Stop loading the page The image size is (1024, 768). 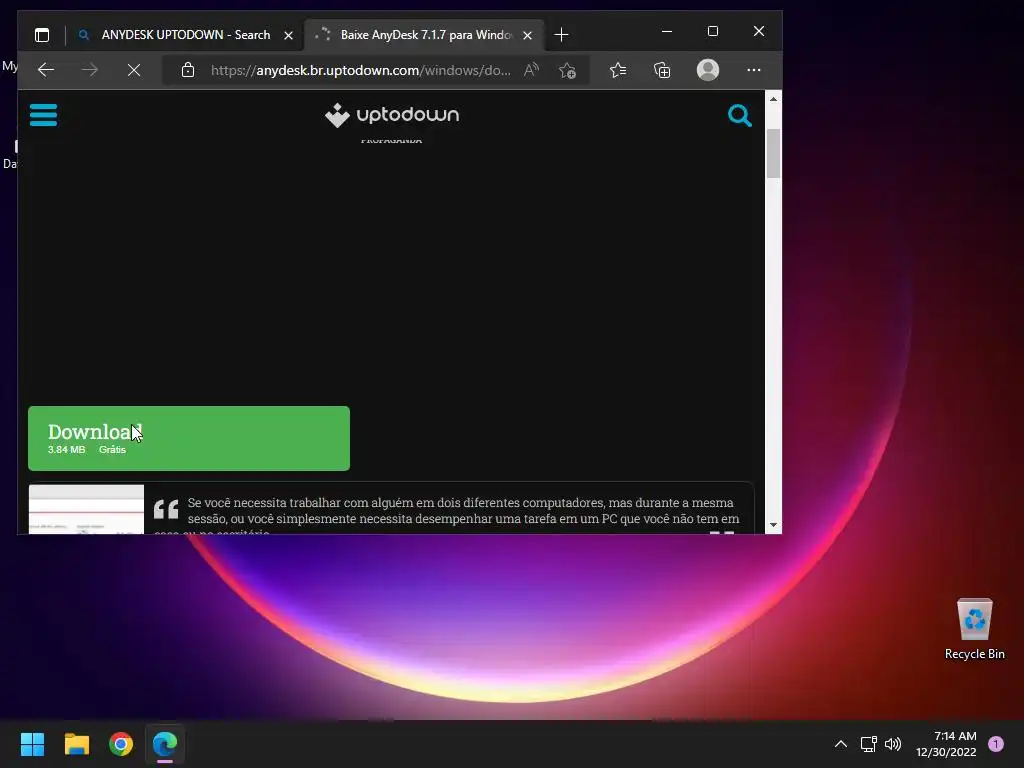click(134, 70)
